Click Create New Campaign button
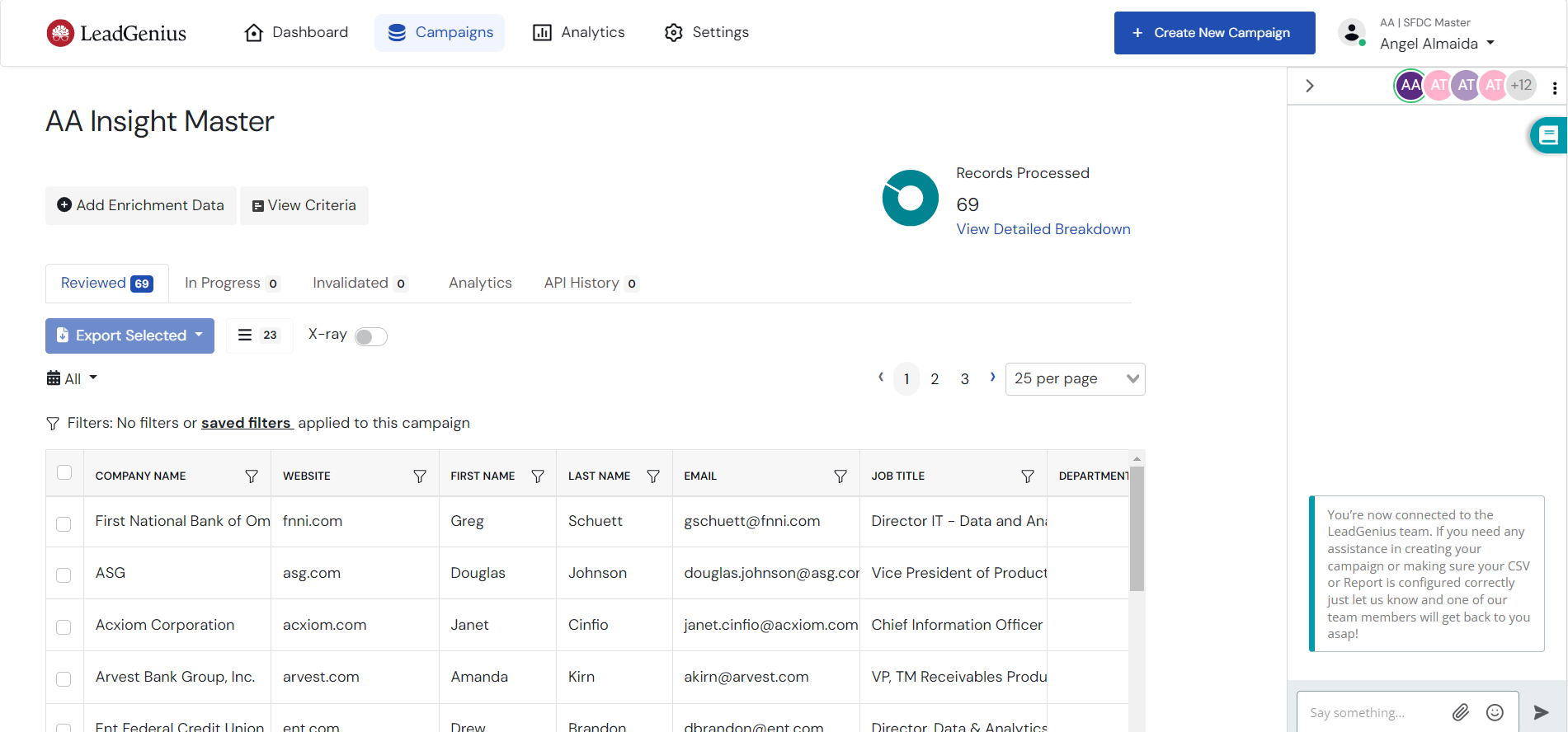 (1214, 33)
